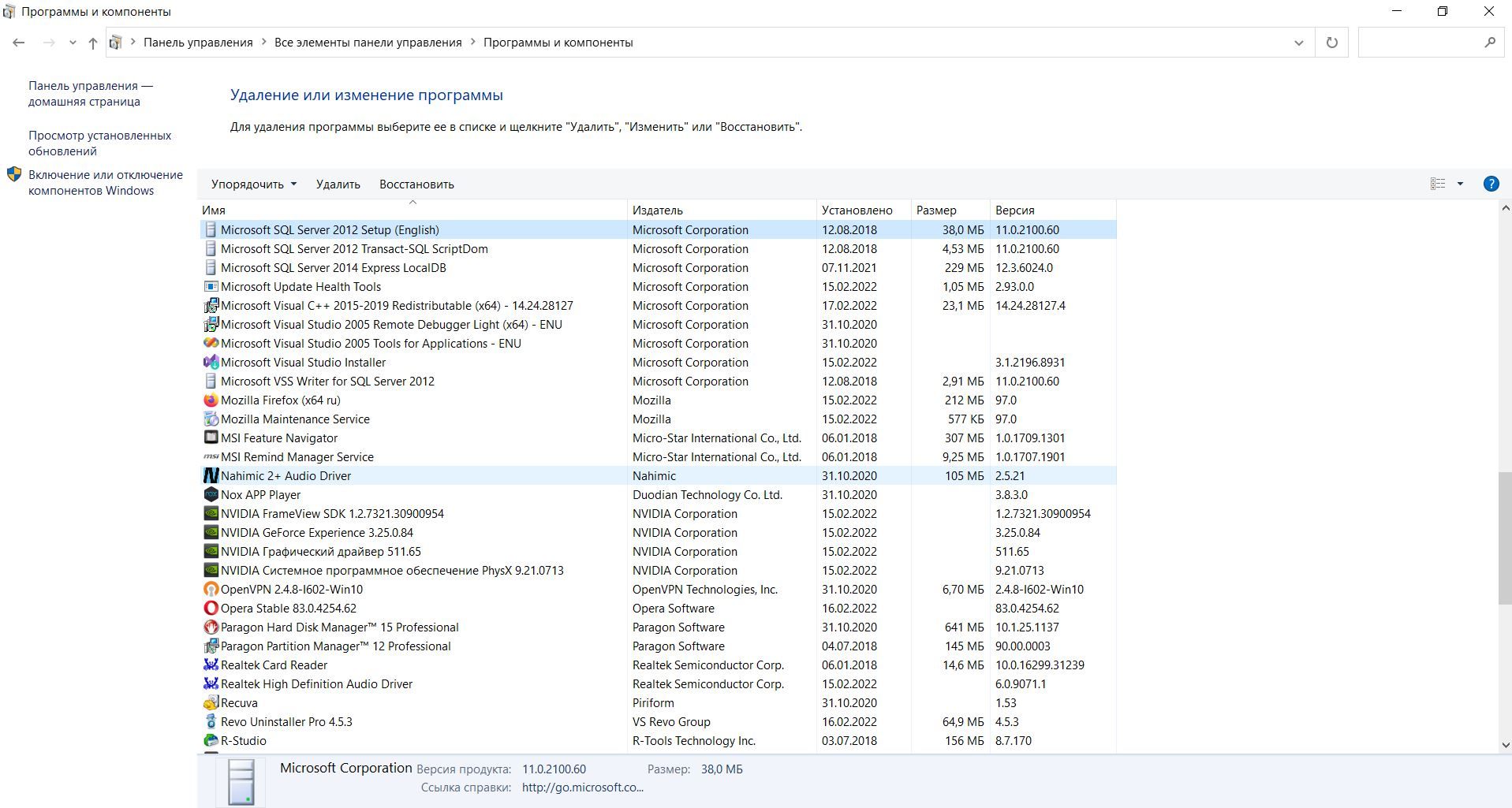Select Microsoft SQL Server 2014 Express LocalDB
The width and height of the screenshot is (1512, 808).
click(x=658, y=268)
